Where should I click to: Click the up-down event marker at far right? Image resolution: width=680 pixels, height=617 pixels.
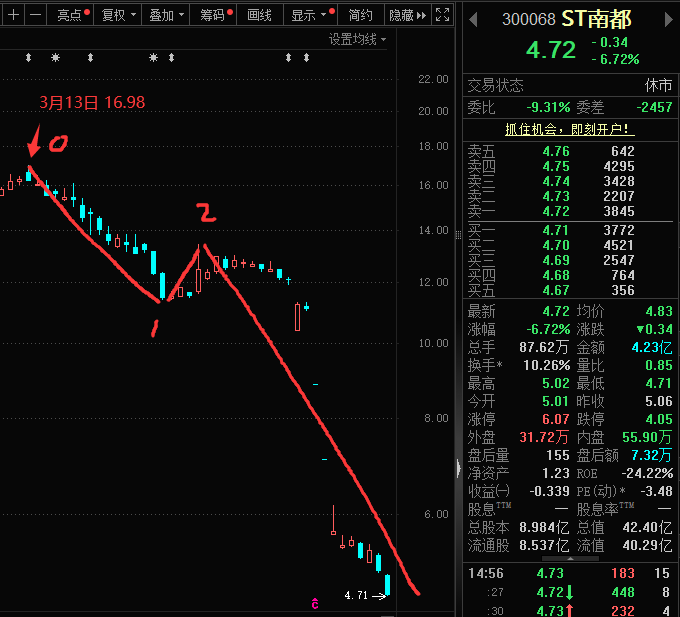click(x=306, y=57)
